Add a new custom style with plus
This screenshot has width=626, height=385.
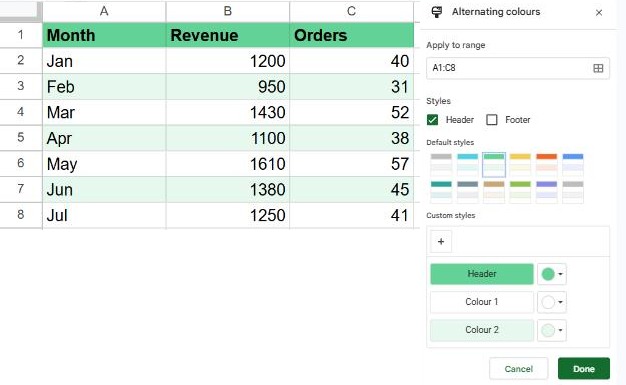point(441,242)
